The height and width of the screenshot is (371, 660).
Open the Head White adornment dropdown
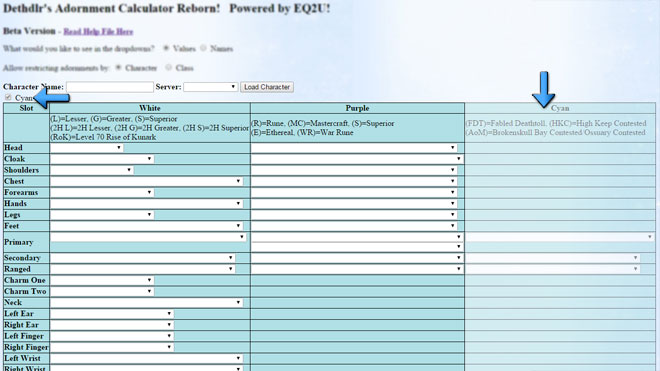click(x=87, y=148)
